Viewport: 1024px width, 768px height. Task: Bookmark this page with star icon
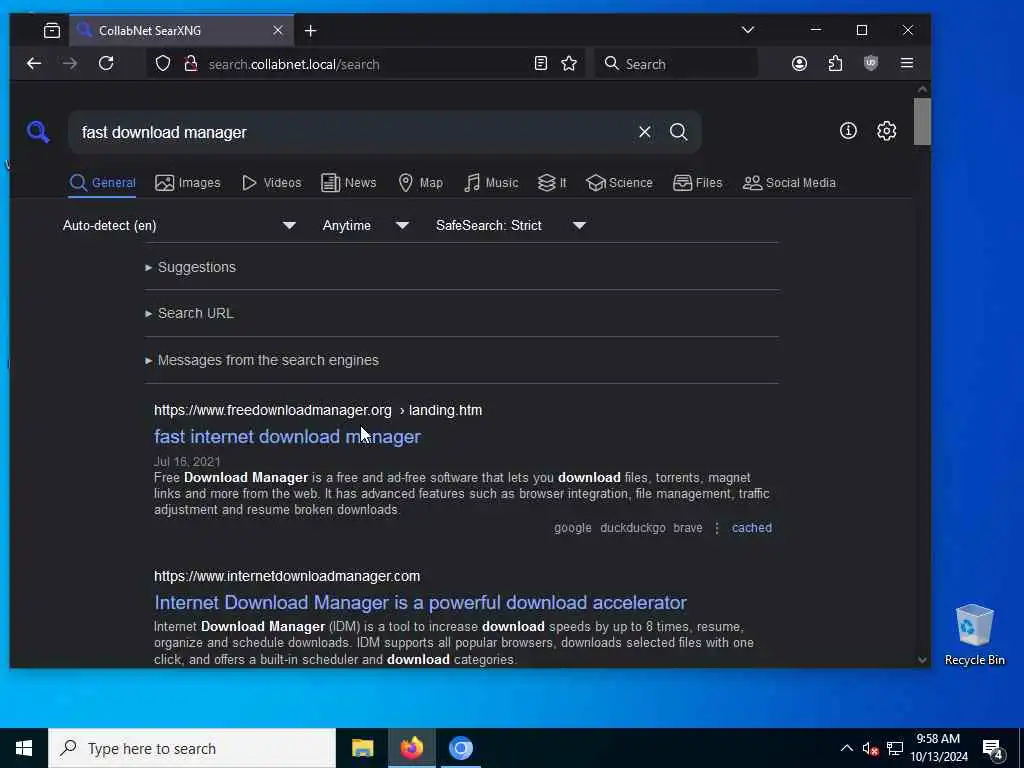coord(569,63)
